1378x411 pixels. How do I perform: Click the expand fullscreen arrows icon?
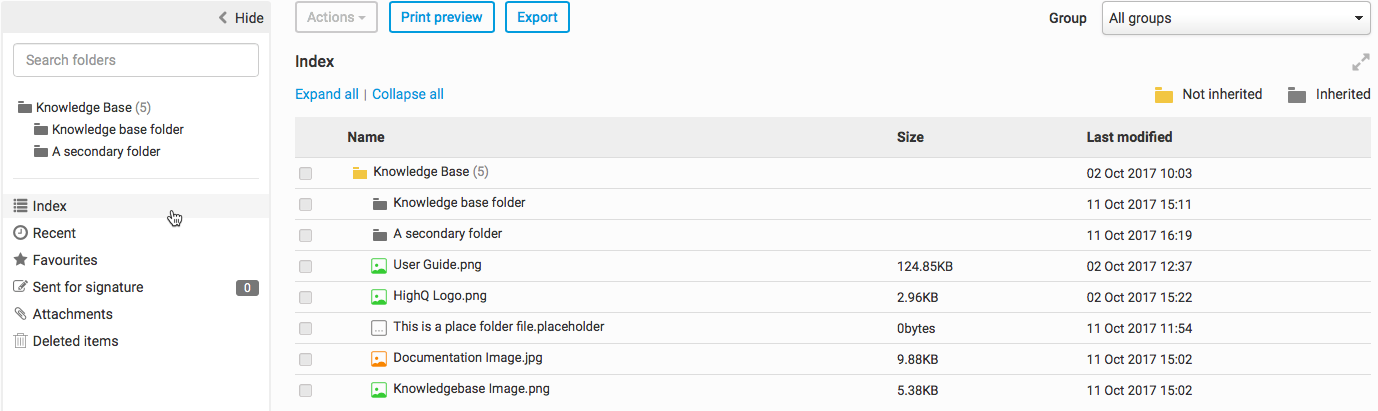[x=1360, y=62]
